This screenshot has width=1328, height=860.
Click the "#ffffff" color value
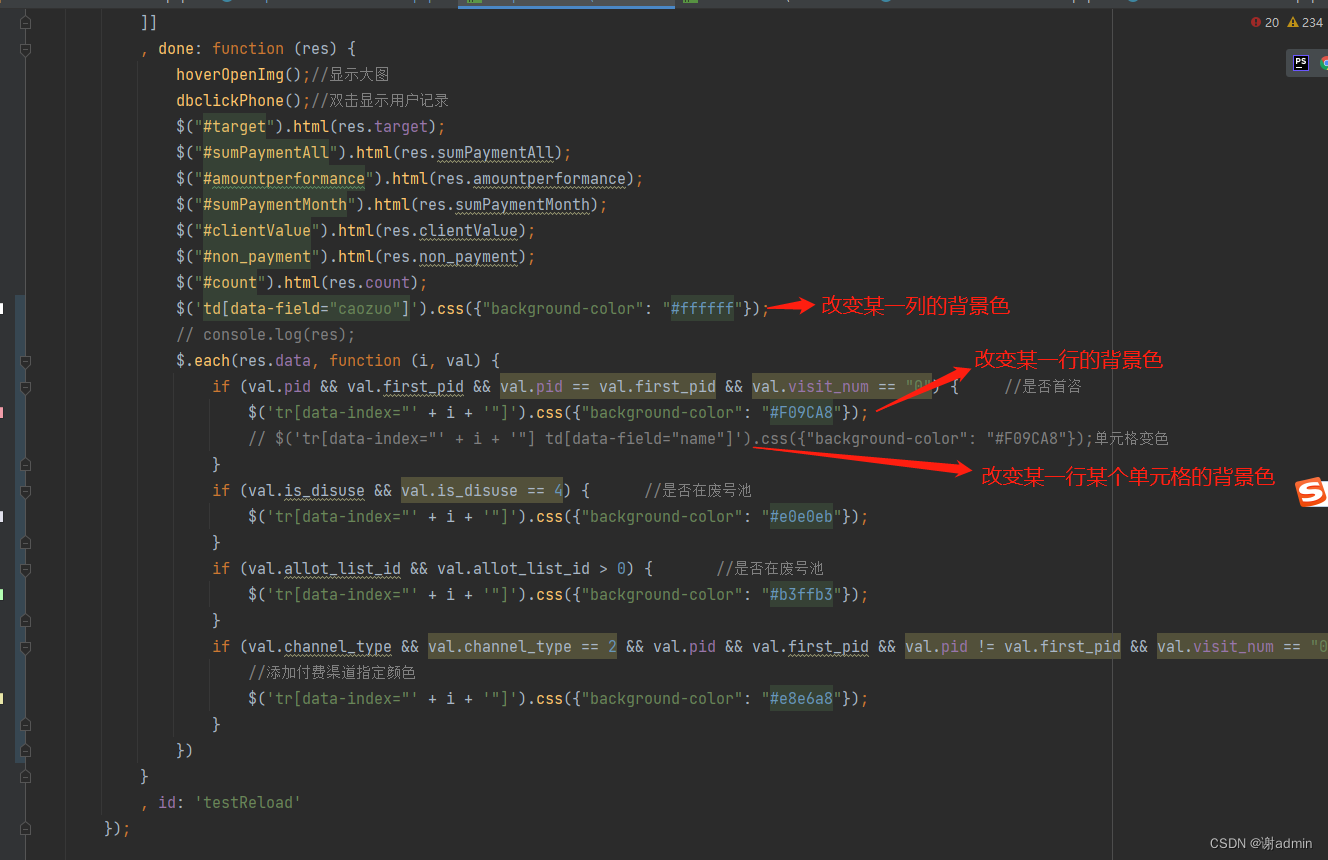click(702, 308)
